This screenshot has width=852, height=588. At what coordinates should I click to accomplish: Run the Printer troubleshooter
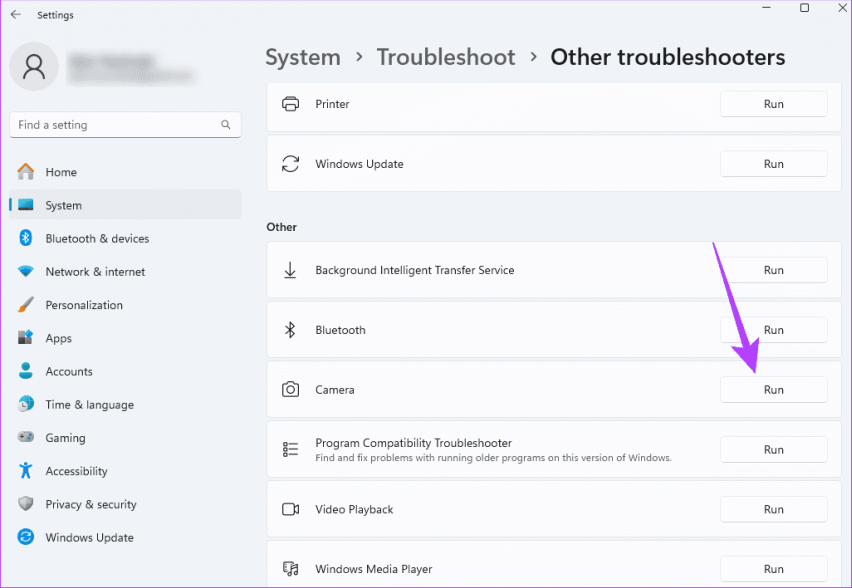click(773, 104)
